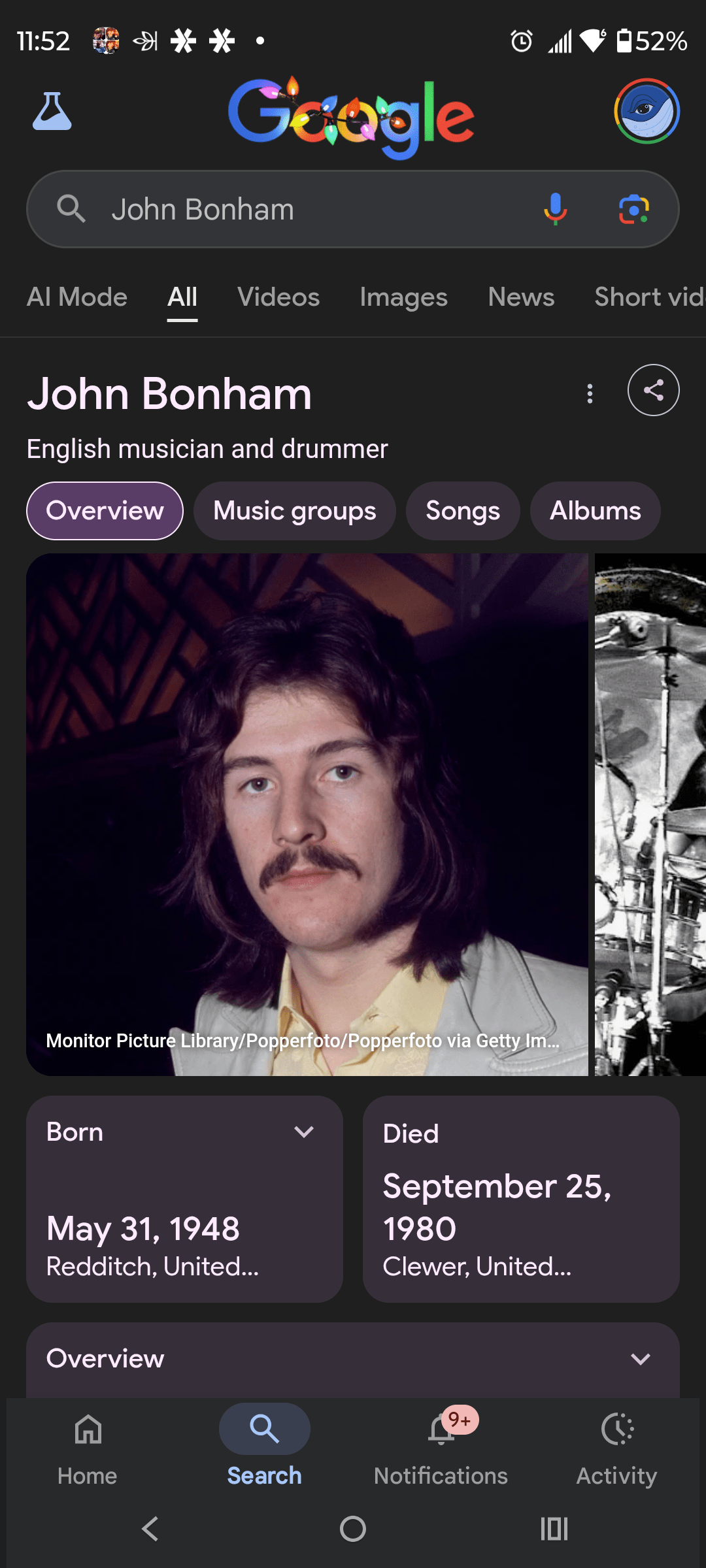This screenshot has height=1568, width=706.
Task: Open Google Lens camera search
Action: pos(633,209)
